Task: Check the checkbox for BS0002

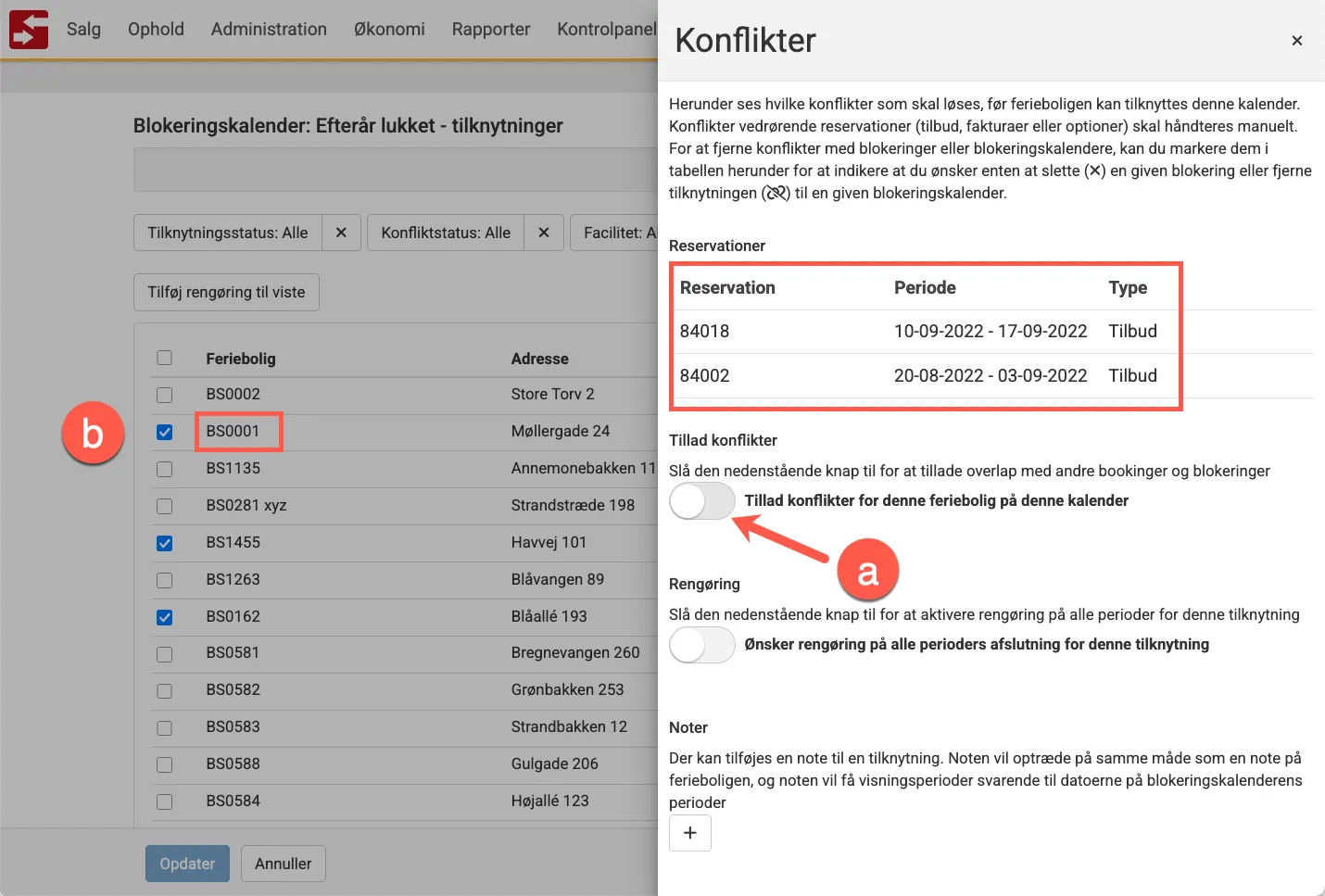Action: (164, 394)
